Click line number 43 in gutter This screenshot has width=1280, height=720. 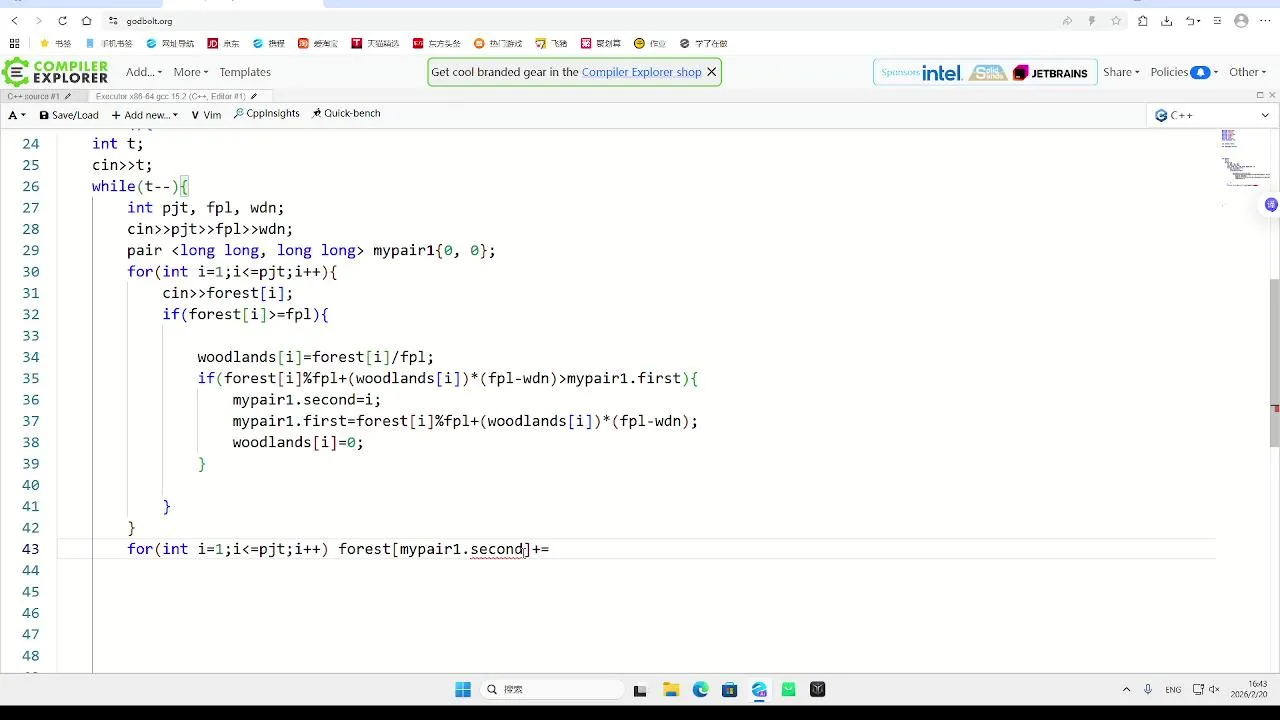click(x=30, y=549)
